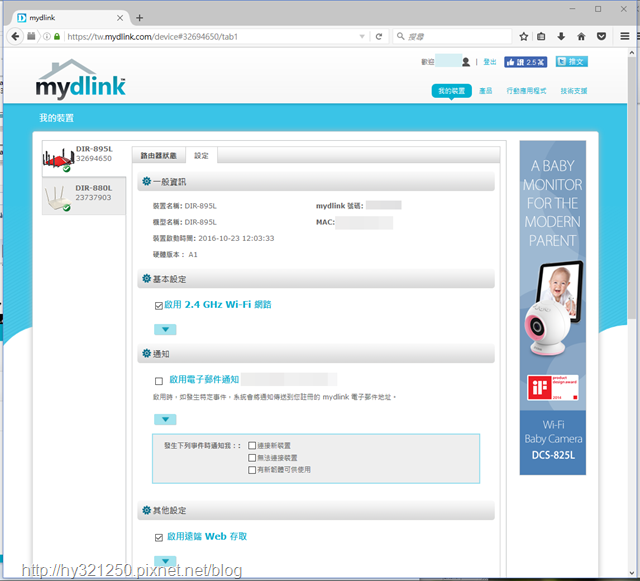Click the bookmark star icon

coord(524,37)
